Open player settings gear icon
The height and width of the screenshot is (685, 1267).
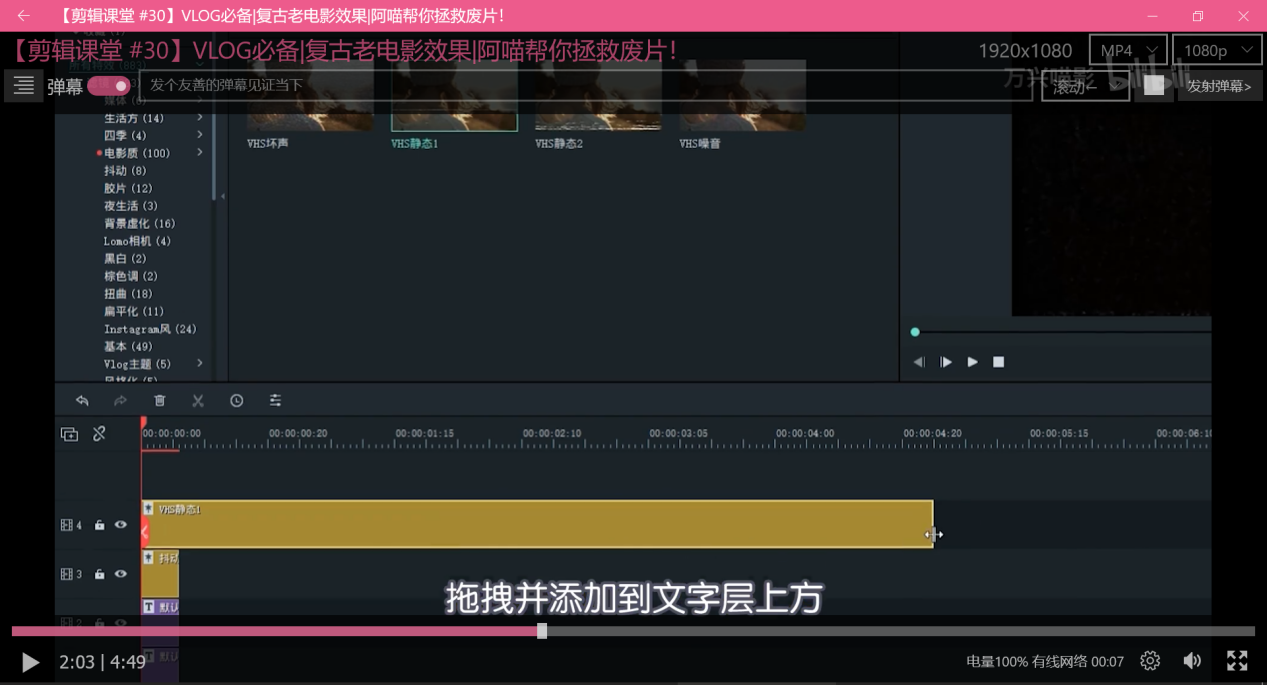(1150, 661)
